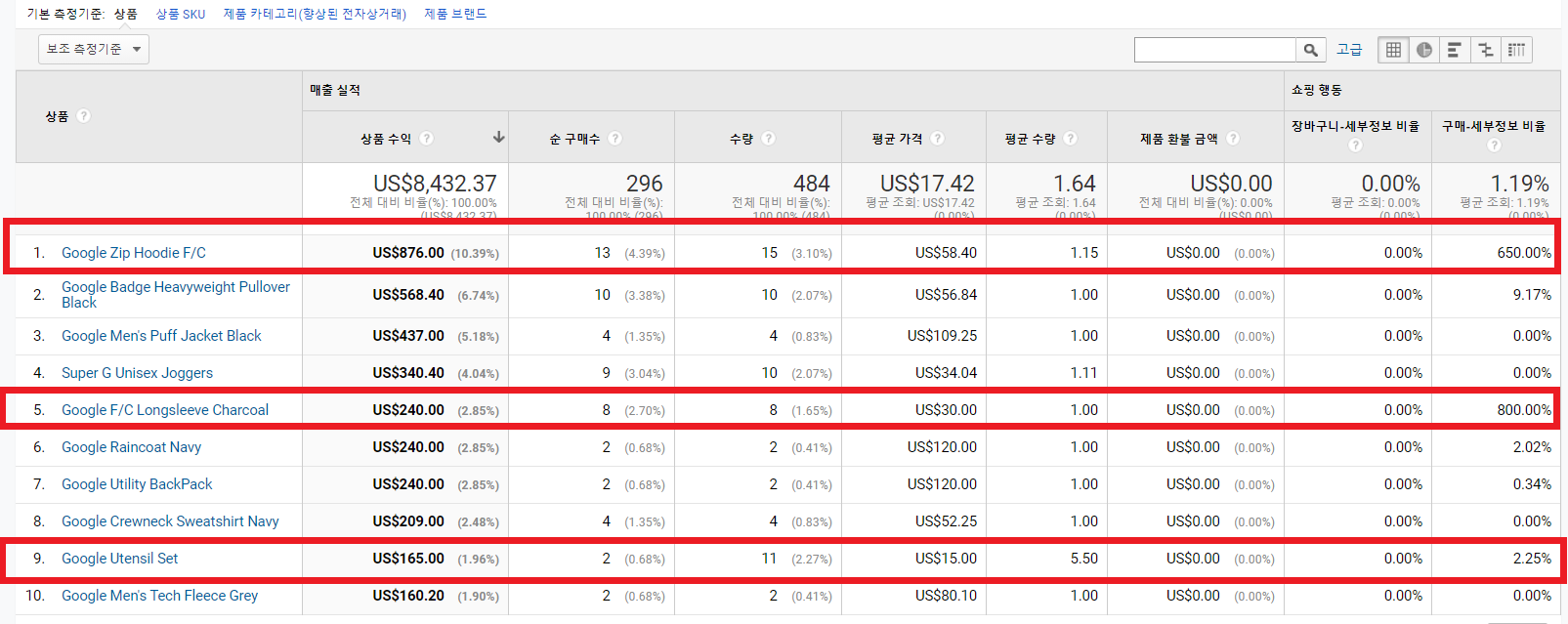Open Google Crewneck Sweatshirt Navy product

[170, 521]
